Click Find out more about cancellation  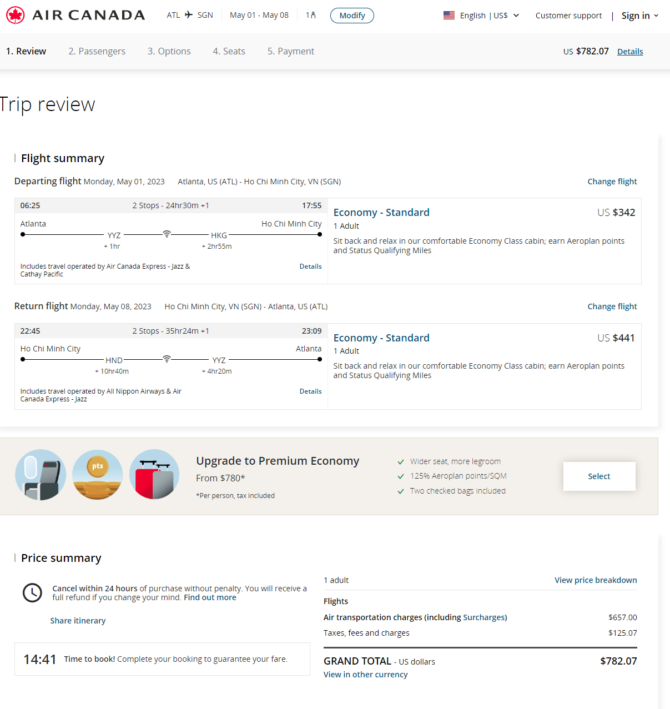(x=210, y=597)
